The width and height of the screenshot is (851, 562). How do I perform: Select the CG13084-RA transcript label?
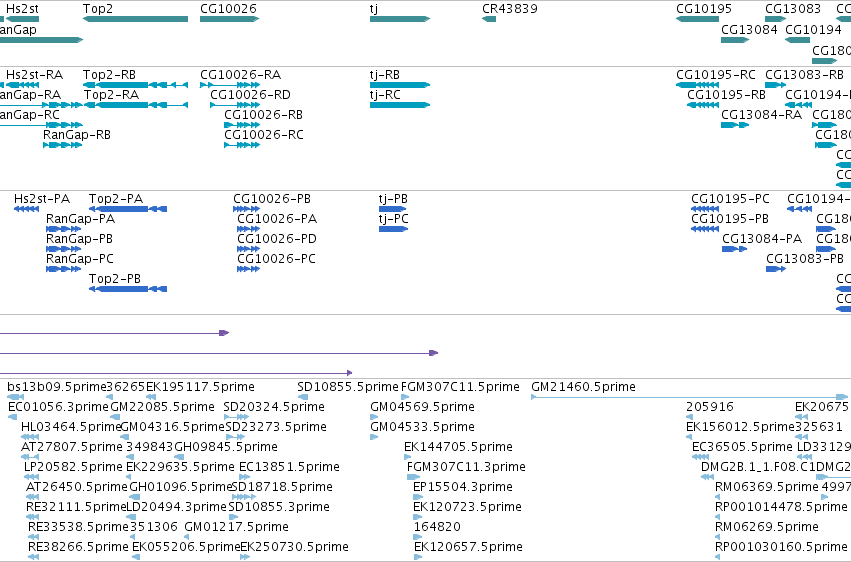[x=761, y=115]
